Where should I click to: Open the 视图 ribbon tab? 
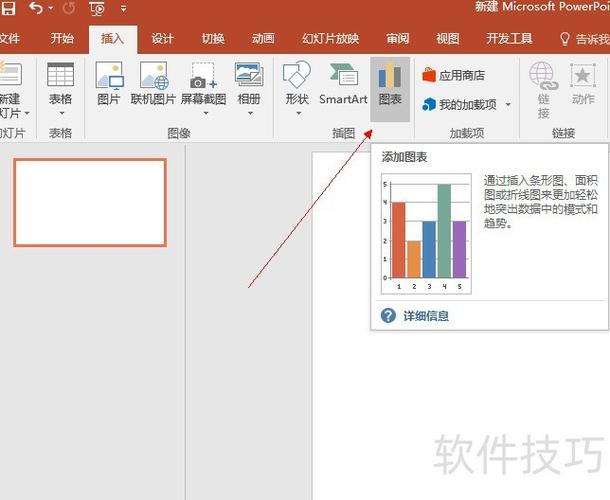(448, 39)
